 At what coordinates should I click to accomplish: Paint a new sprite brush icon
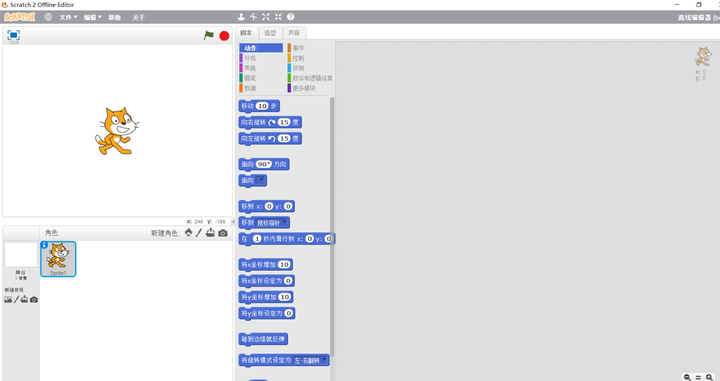point(199,233)
